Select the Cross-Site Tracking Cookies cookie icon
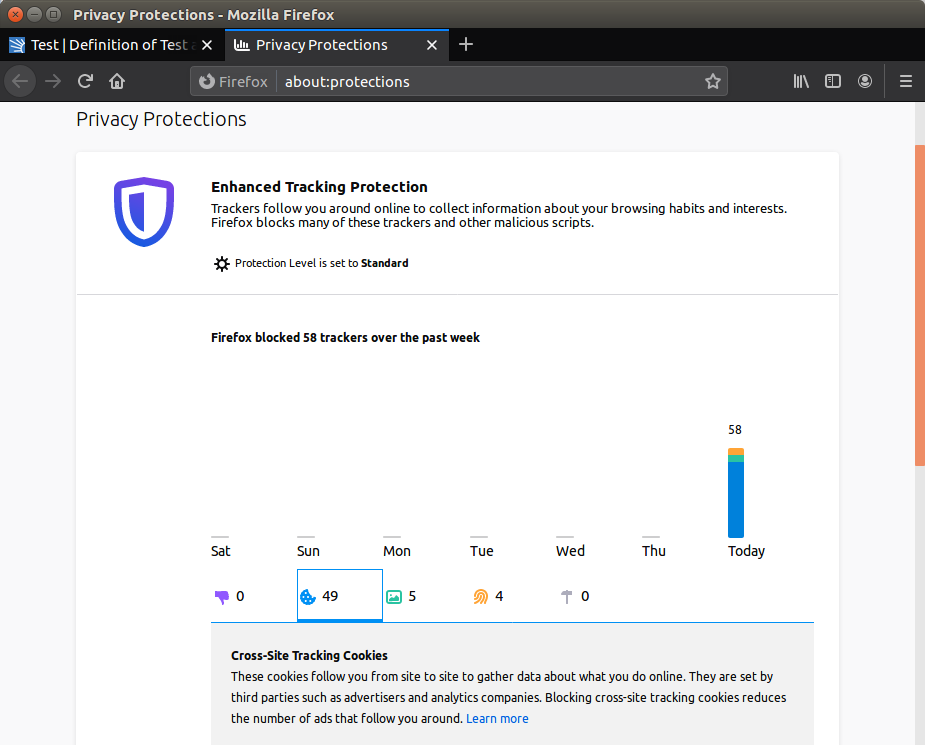 click(x=308, y=595)
